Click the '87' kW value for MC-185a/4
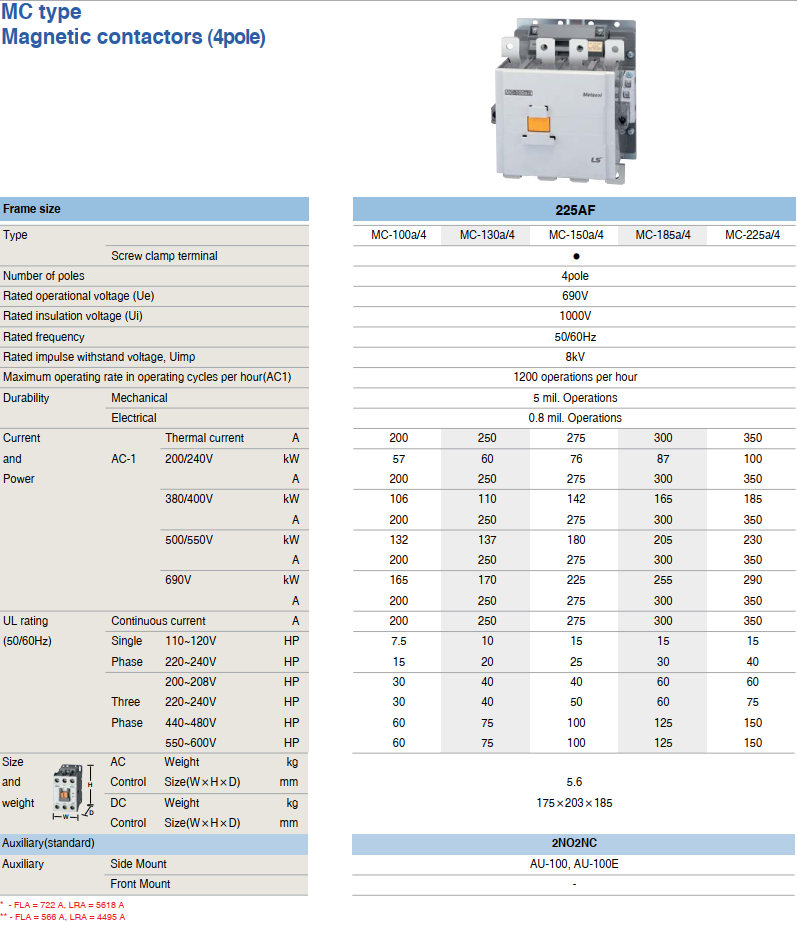This screenshot has width=798, height=926. [663, 459]
